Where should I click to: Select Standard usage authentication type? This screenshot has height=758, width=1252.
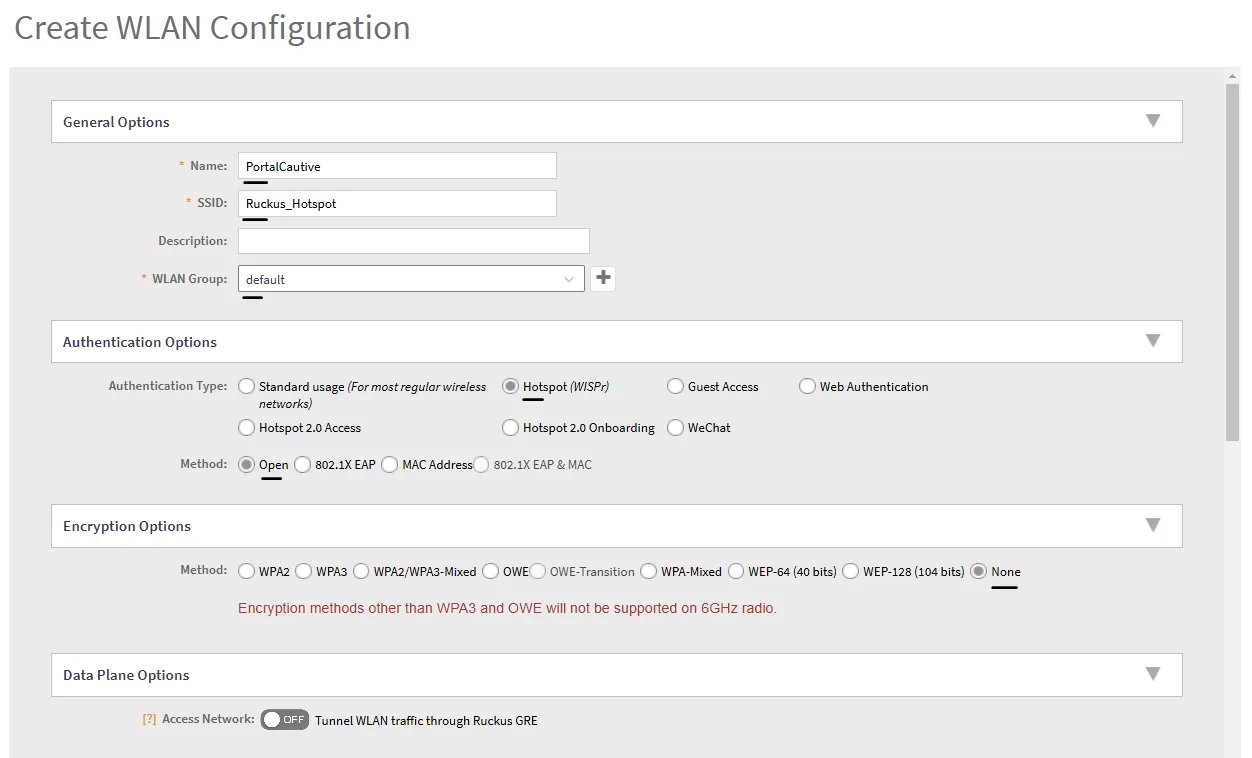click(x=247, y=387)
